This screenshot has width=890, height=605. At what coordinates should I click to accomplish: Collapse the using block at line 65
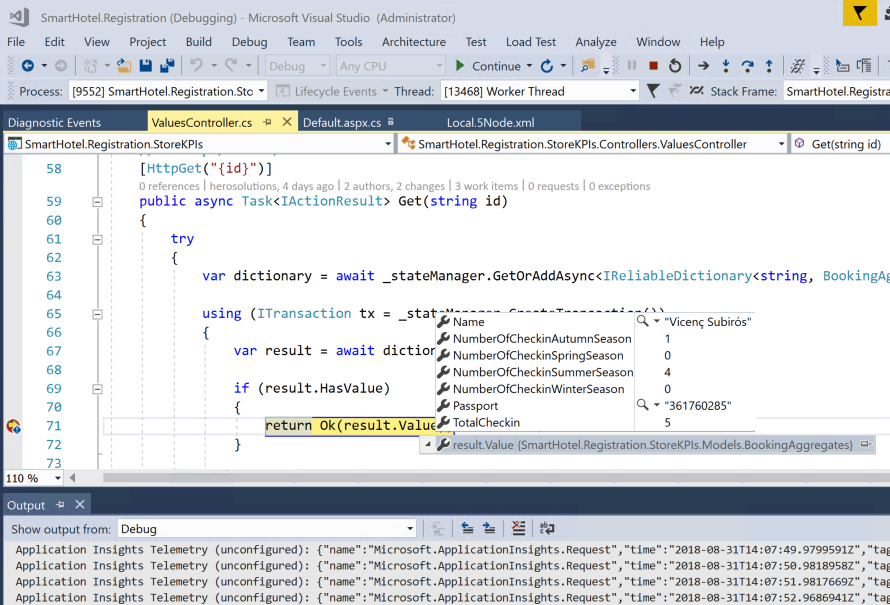point(98,314)
